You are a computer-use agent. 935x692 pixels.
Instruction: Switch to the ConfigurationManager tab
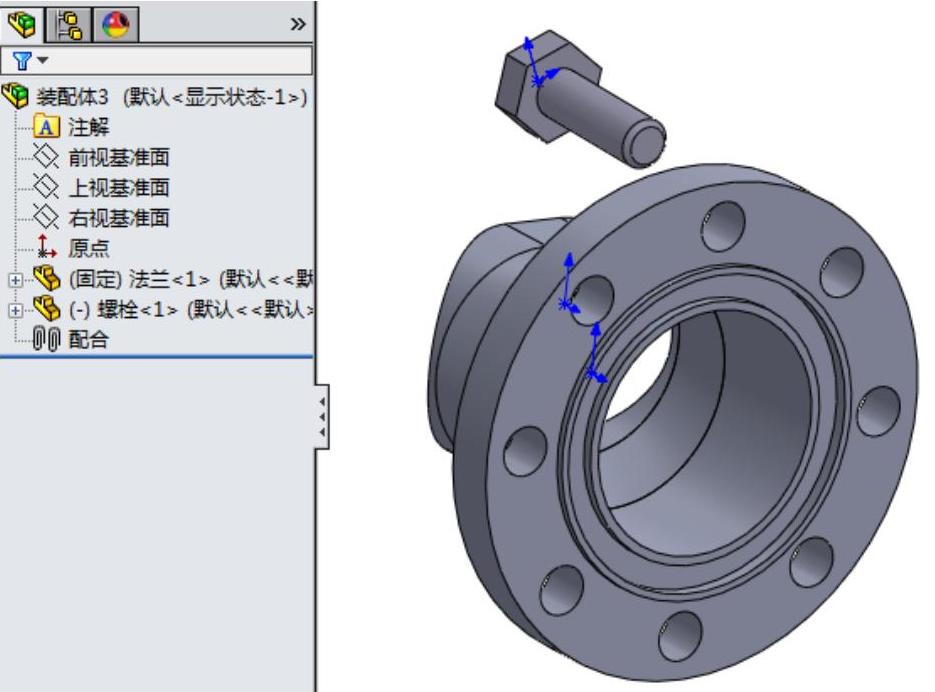click(69, 24)
